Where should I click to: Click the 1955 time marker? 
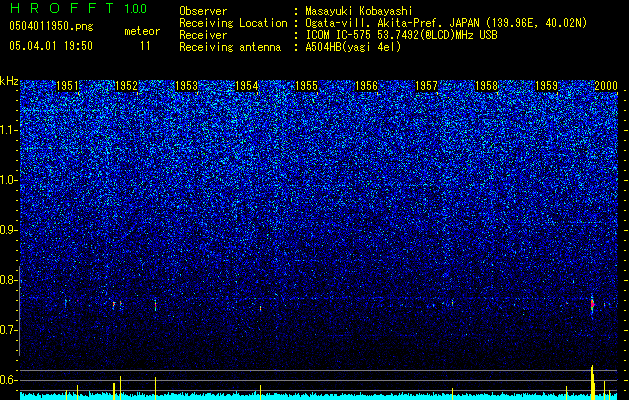pyautogui.click(x=306, y=86)
